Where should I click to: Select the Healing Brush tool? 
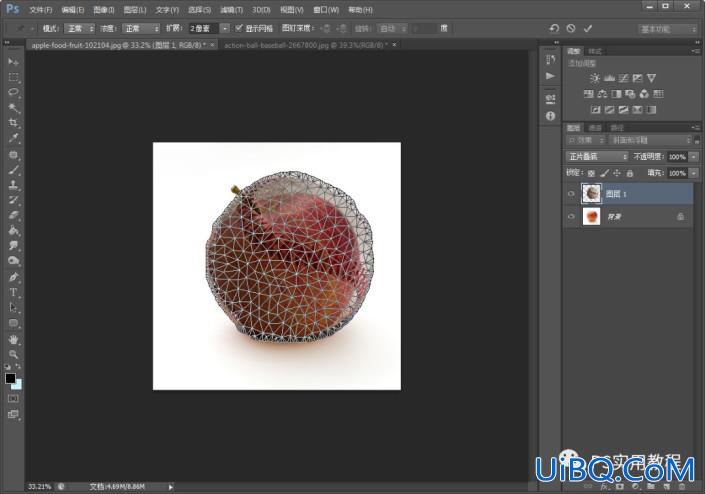pos(13,155)
